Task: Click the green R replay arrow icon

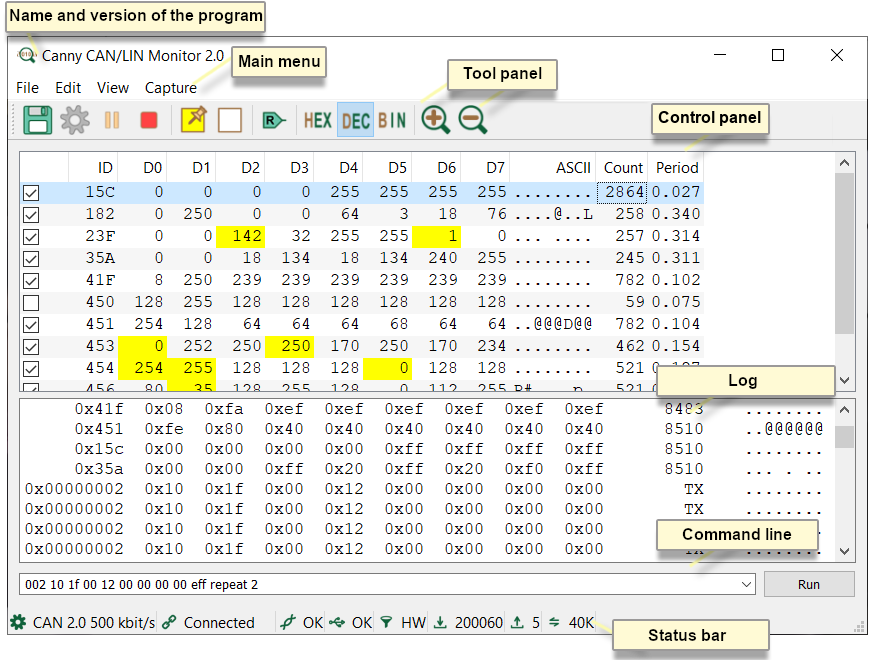Action: pyautogui.click(x=273, y=120)
